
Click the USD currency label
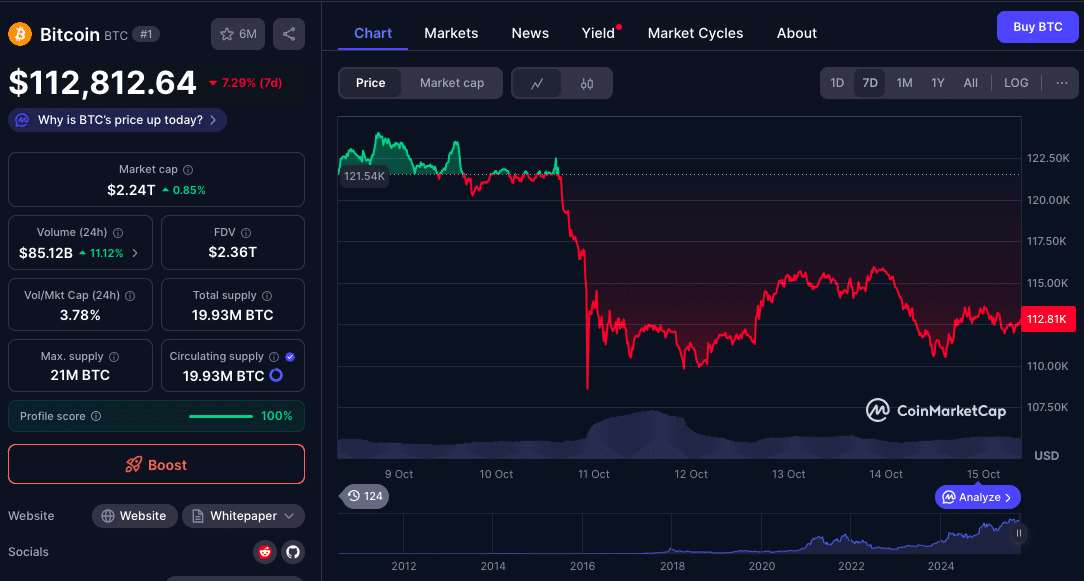(1047, 456)
